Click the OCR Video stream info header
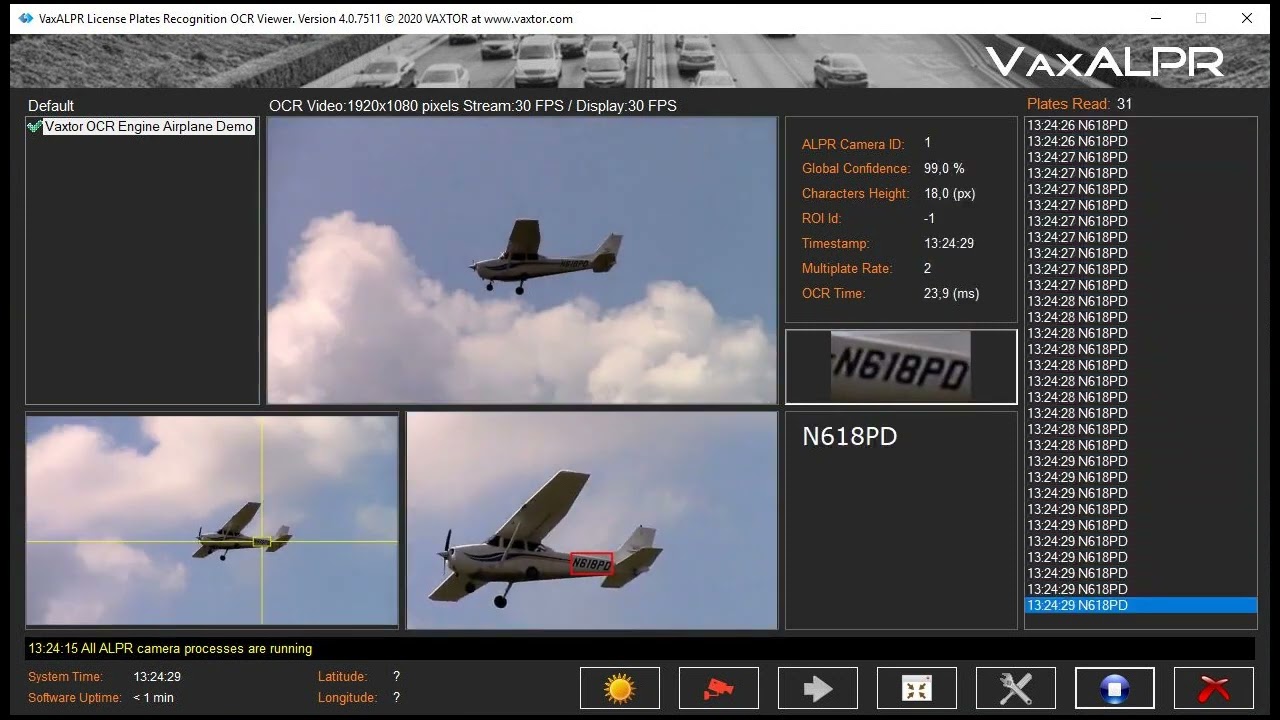Image resolution: width=1280 pixels, height=720 pixels. (x=473, y=106)
